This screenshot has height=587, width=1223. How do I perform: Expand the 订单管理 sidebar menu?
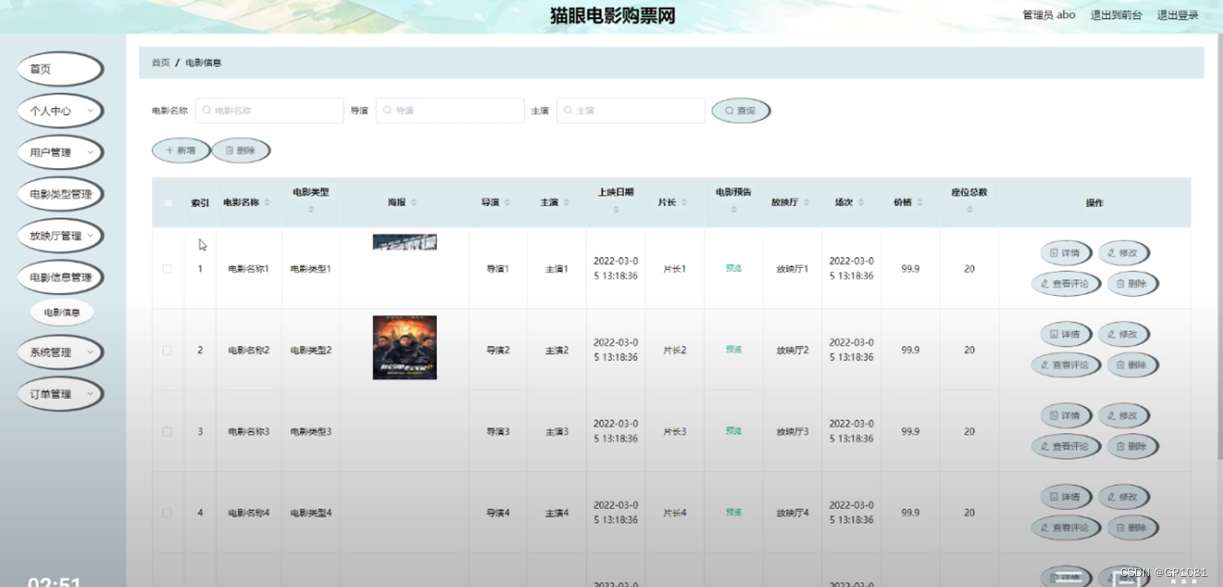[x=60, y=394]
